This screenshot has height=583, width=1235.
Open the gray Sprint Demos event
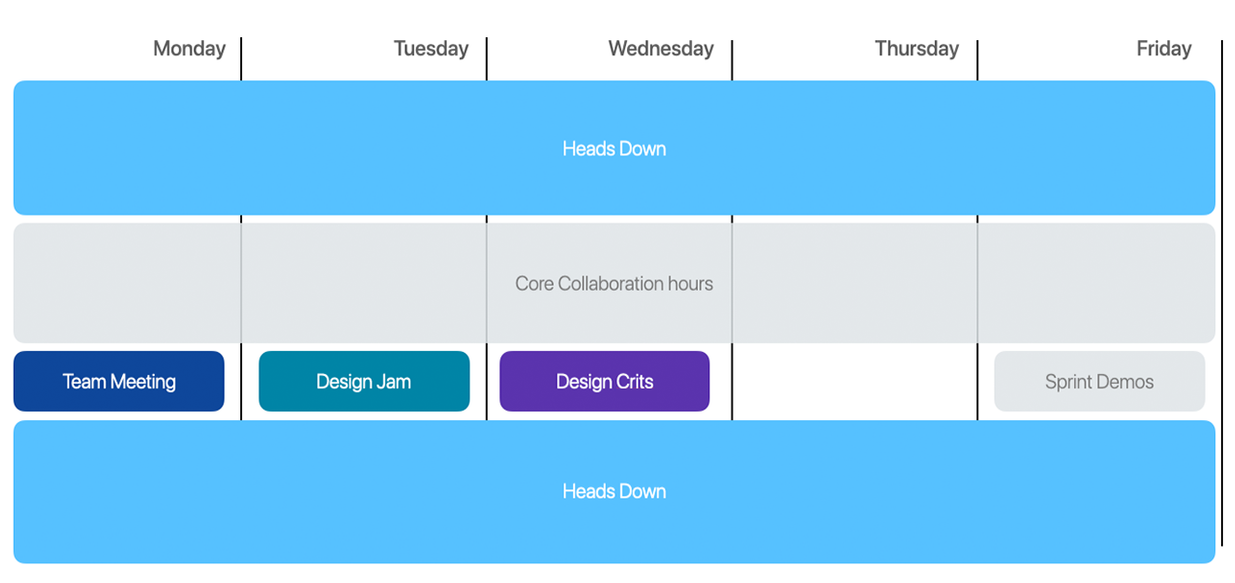click(x=1099, y=381)
